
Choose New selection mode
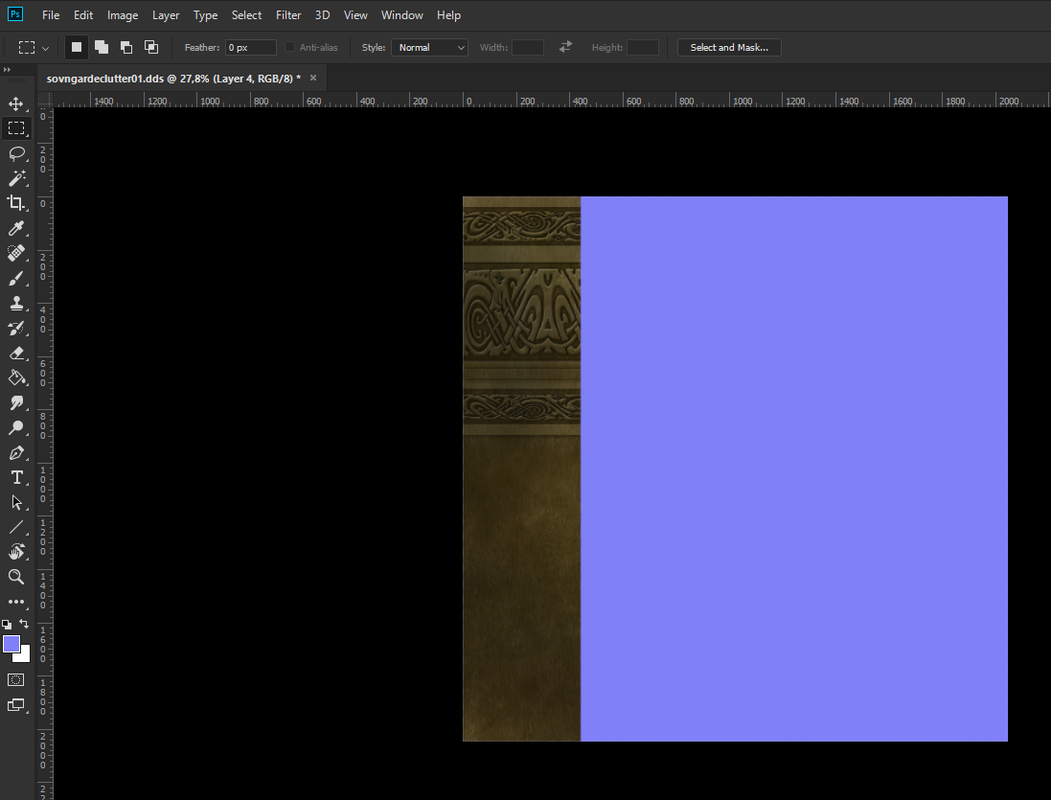click(x=76, y=48)
